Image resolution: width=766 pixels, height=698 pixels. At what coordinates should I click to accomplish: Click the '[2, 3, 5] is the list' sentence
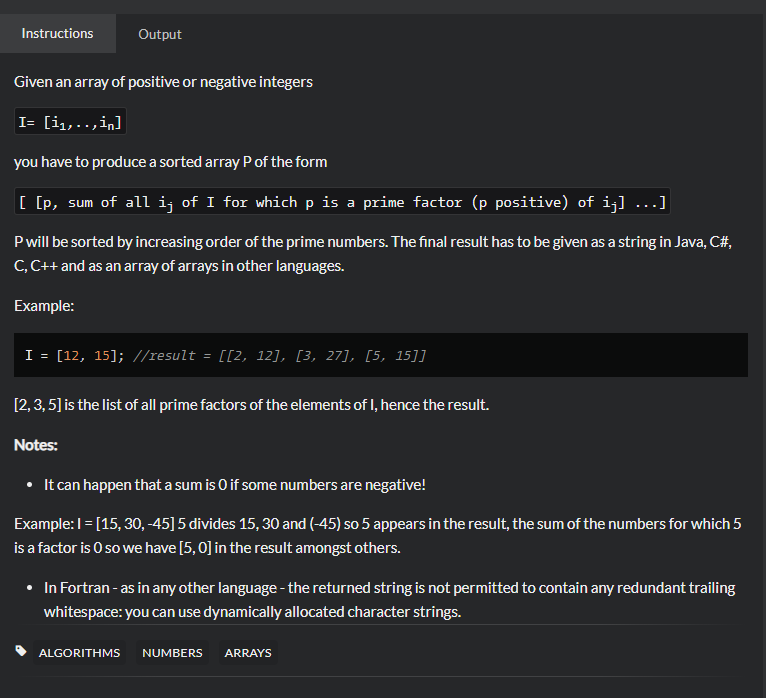click(251, 404)
